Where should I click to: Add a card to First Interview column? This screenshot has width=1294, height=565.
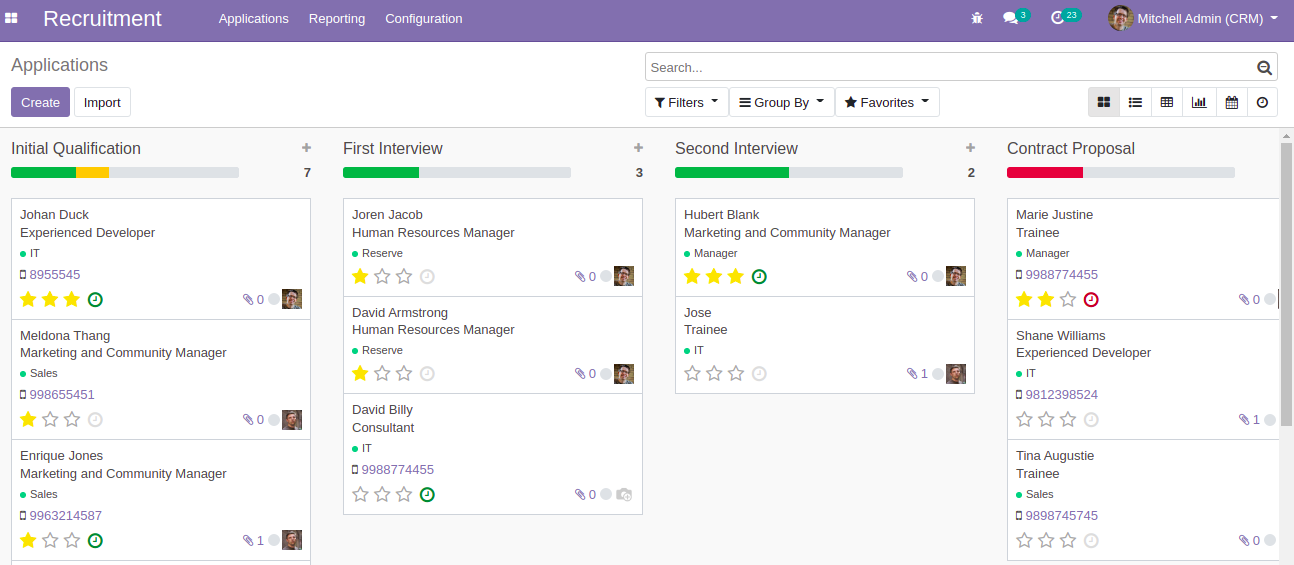pos(638,148)
